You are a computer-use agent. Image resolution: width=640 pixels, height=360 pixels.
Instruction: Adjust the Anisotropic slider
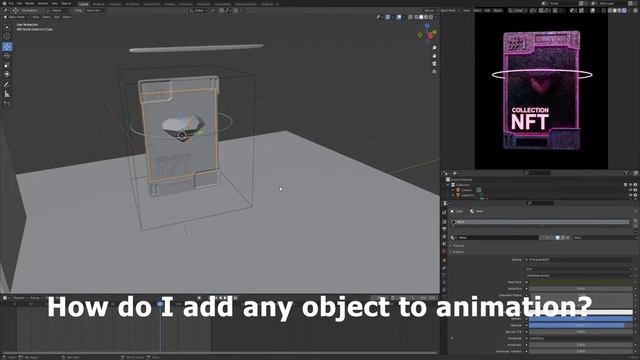click(x=581, y=345)
